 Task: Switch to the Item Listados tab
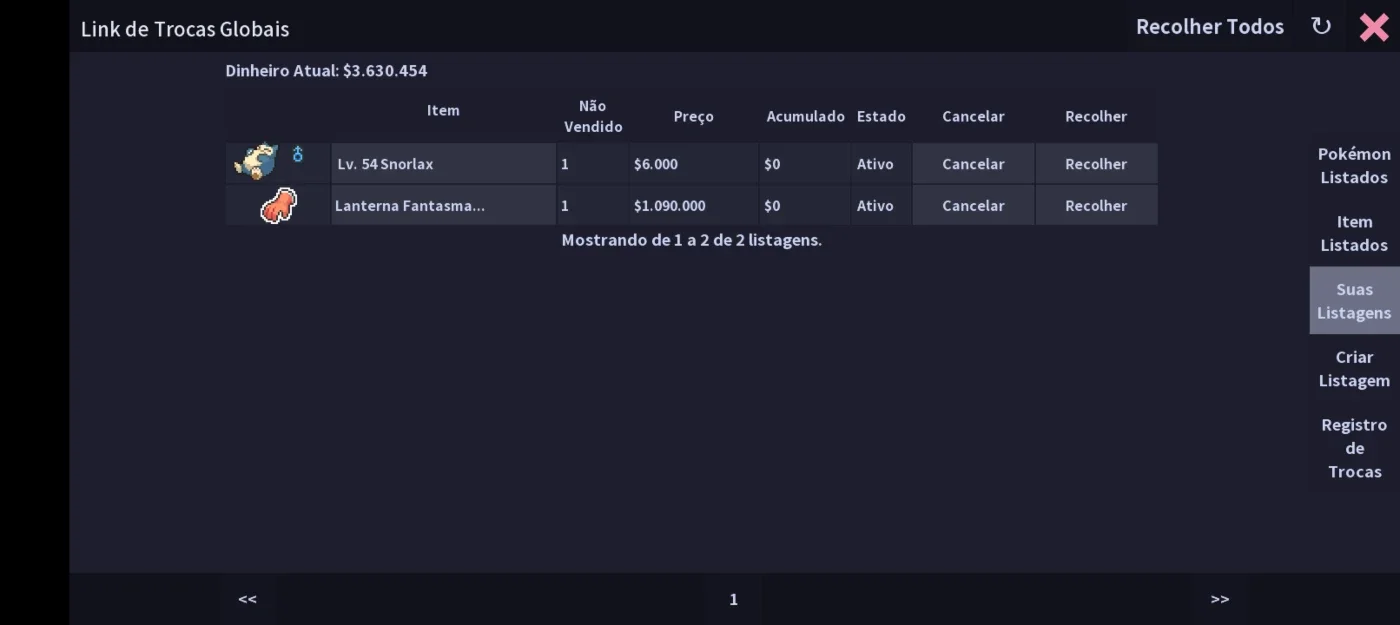1354,233
